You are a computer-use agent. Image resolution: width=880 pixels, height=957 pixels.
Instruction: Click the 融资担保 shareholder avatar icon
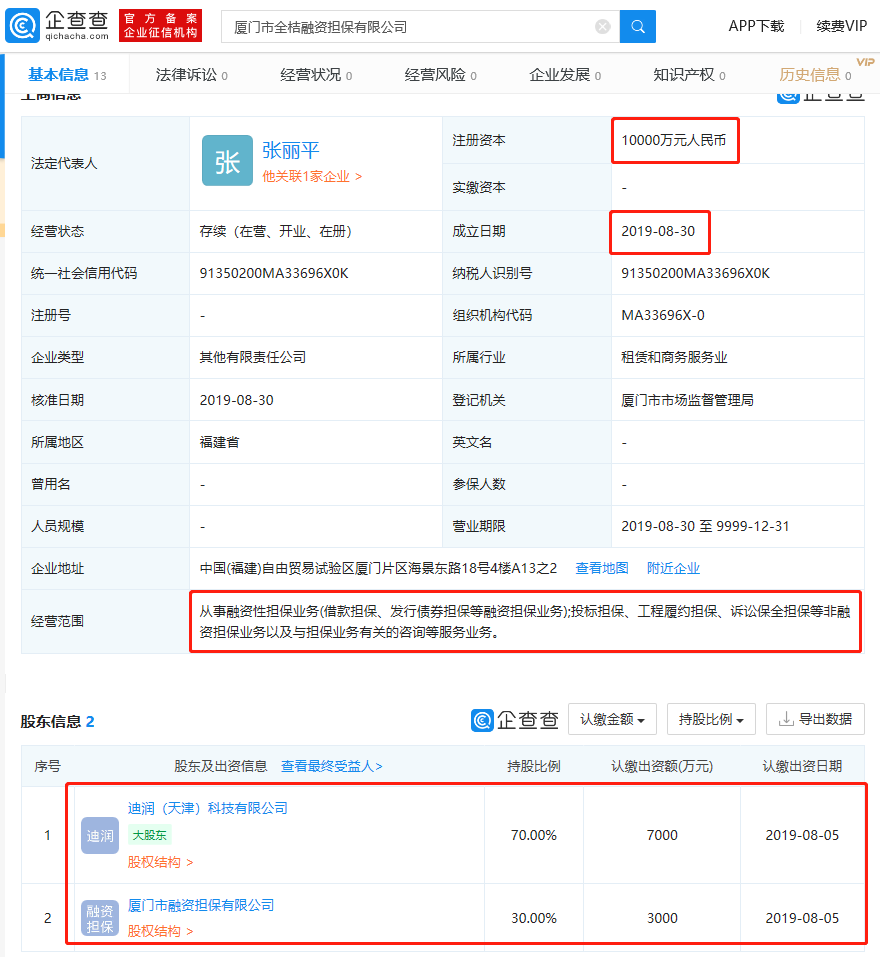pyautogui.click(x=99, y=917)
